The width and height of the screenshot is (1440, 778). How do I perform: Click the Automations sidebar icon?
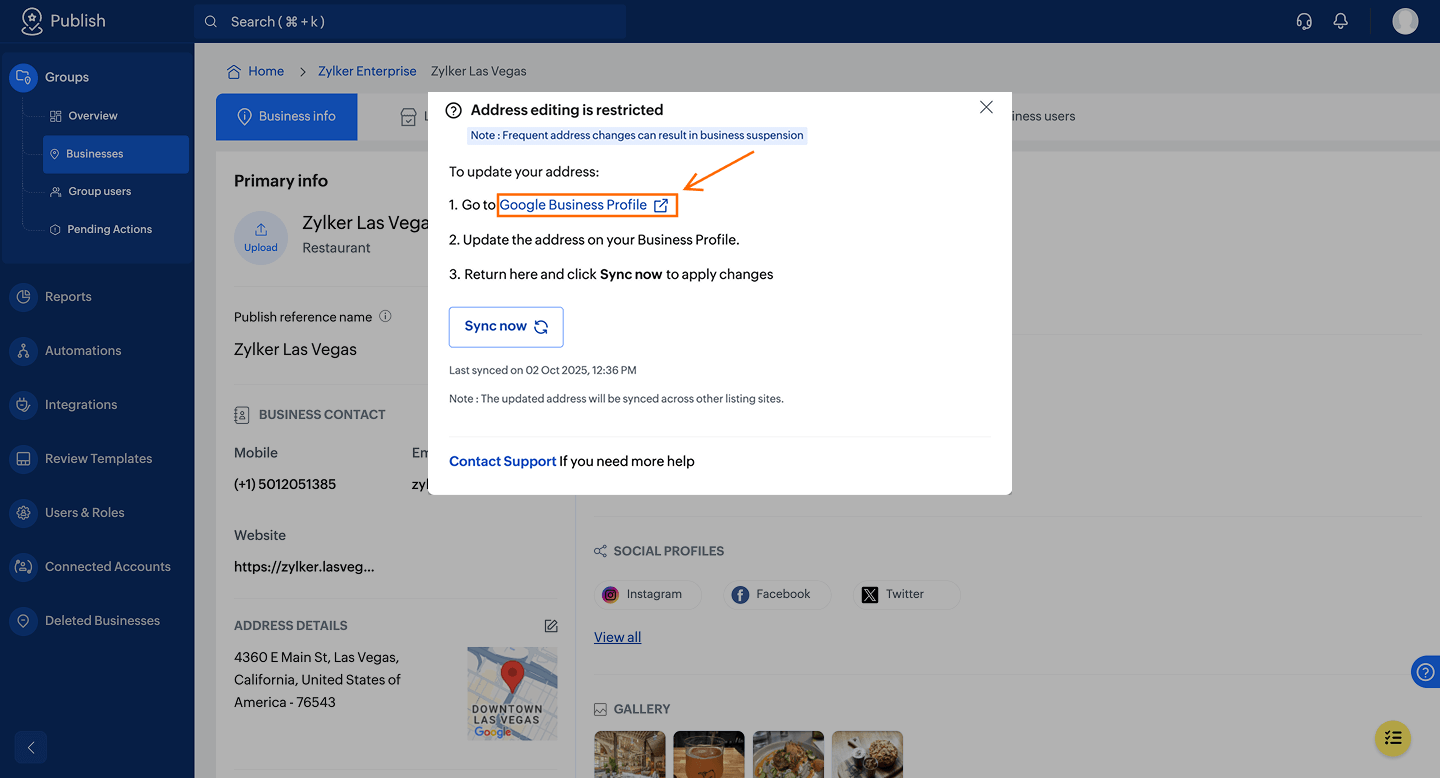[x=23, y=351]
